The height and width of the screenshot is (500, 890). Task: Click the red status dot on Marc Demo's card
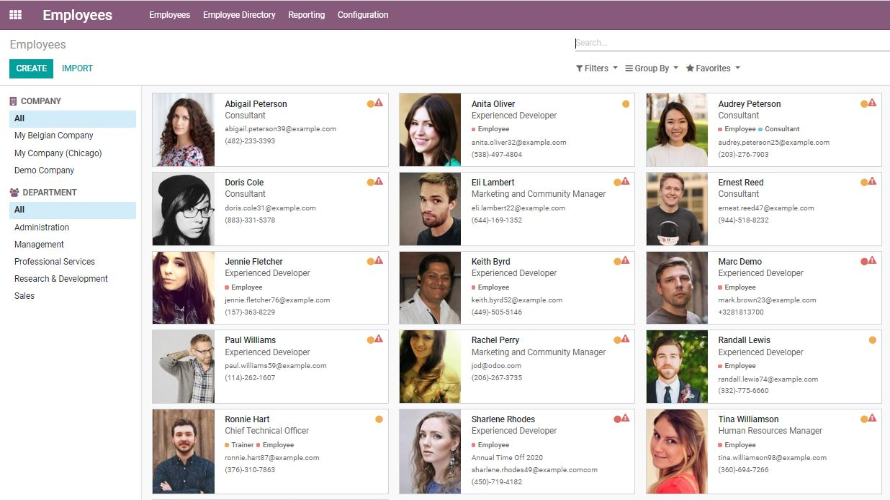864,261
